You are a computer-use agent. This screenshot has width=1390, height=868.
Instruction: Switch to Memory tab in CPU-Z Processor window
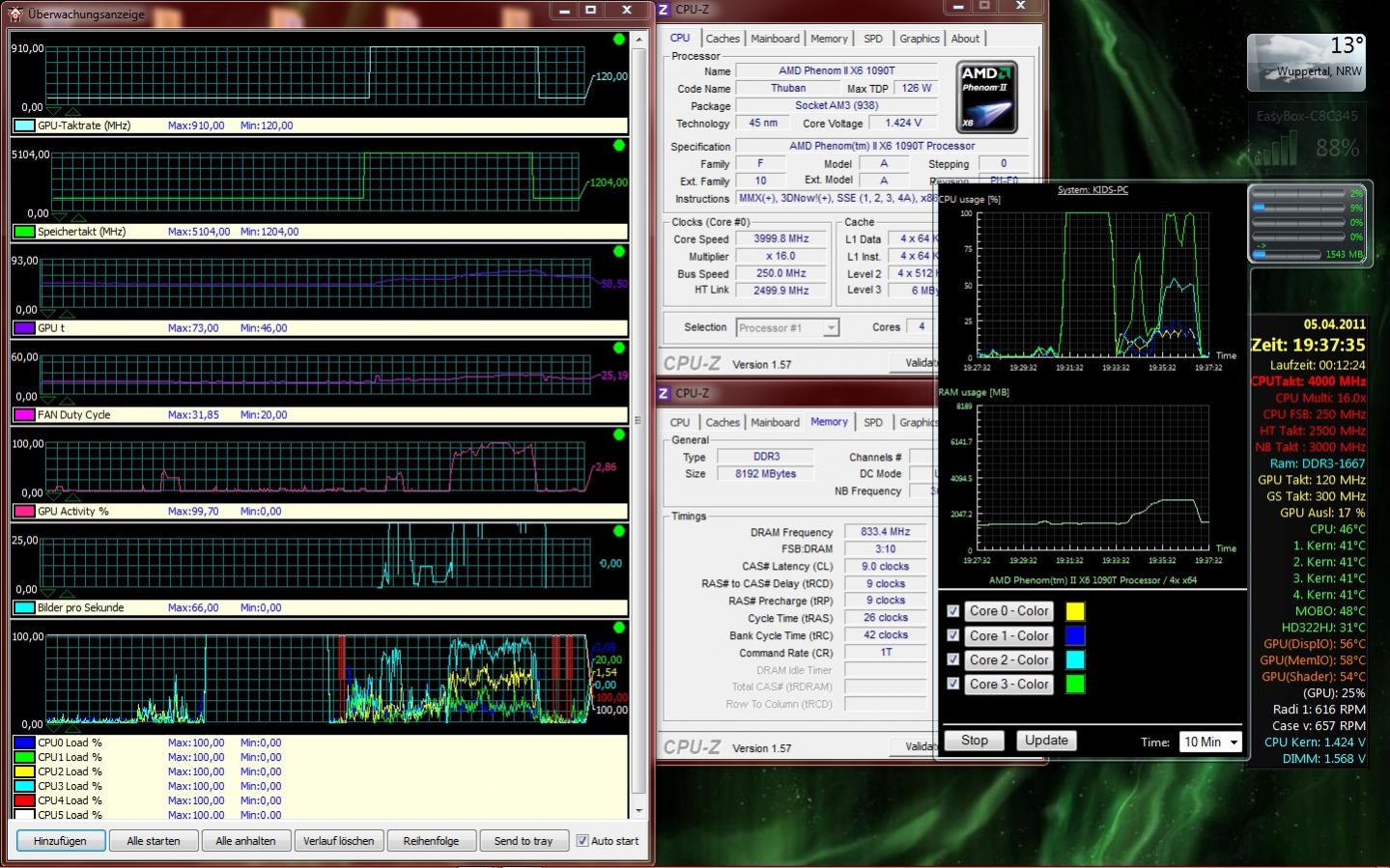829,39
